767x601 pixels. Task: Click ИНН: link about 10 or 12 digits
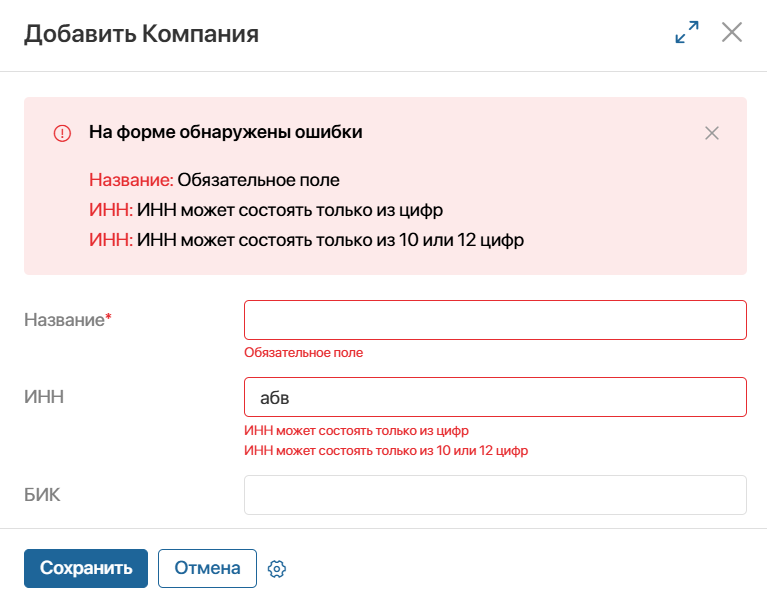[111, 240]
